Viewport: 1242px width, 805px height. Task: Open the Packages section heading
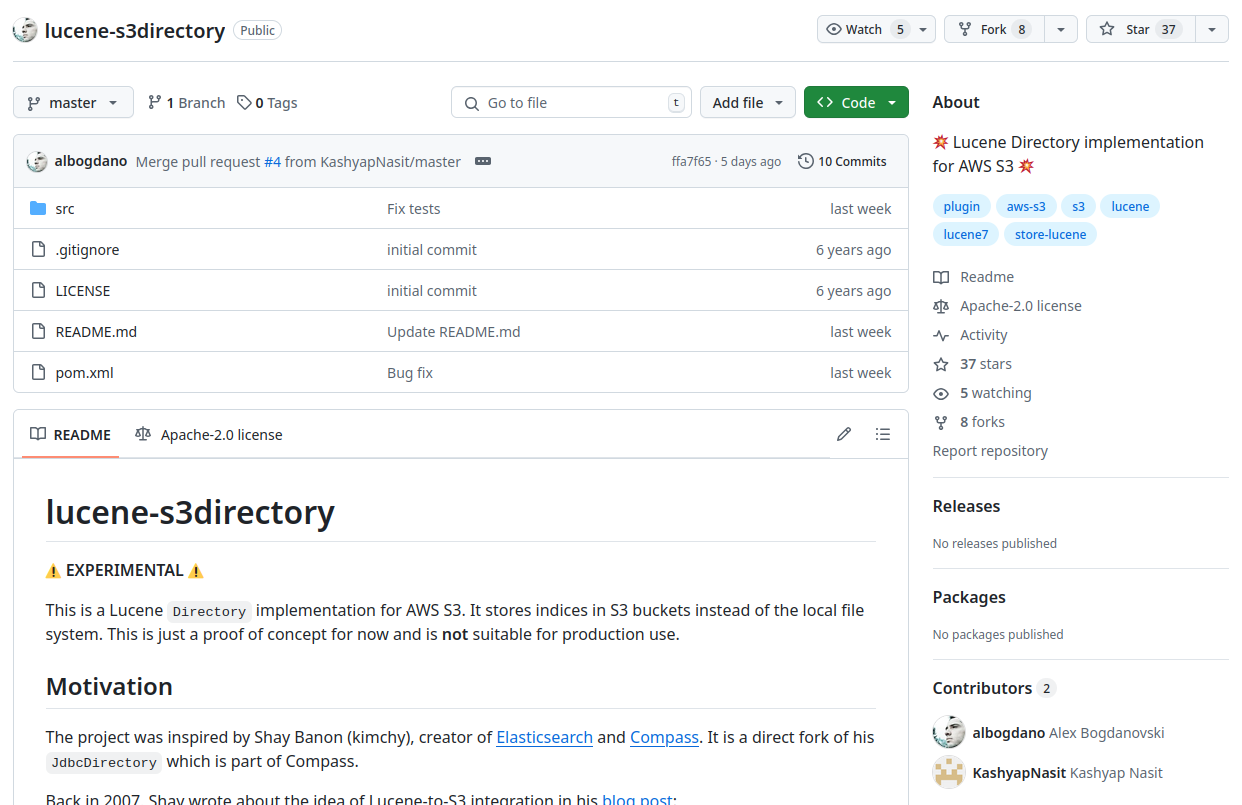tap(969, 597)
